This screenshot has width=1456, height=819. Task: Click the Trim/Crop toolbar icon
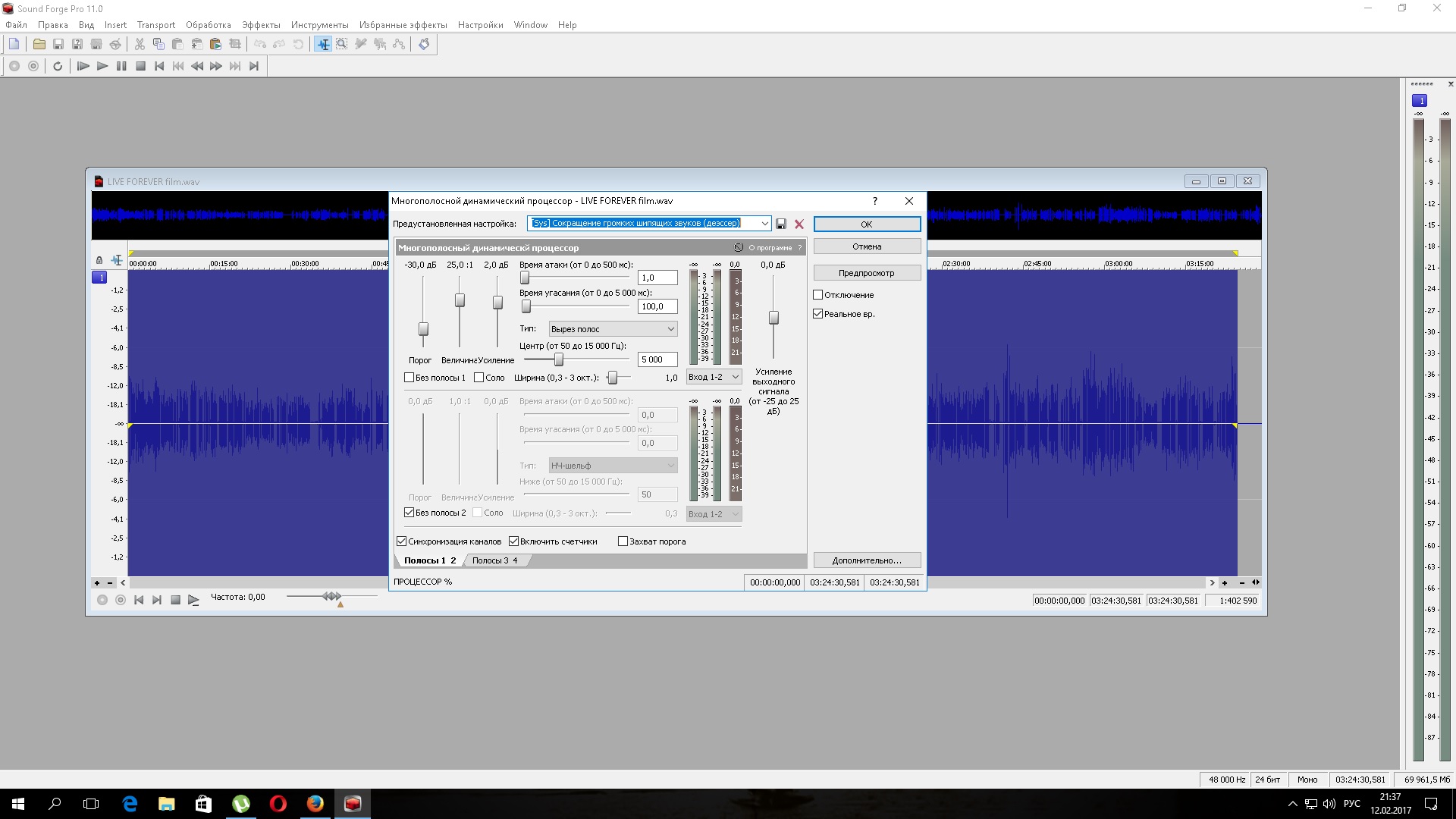pos(235,44)
